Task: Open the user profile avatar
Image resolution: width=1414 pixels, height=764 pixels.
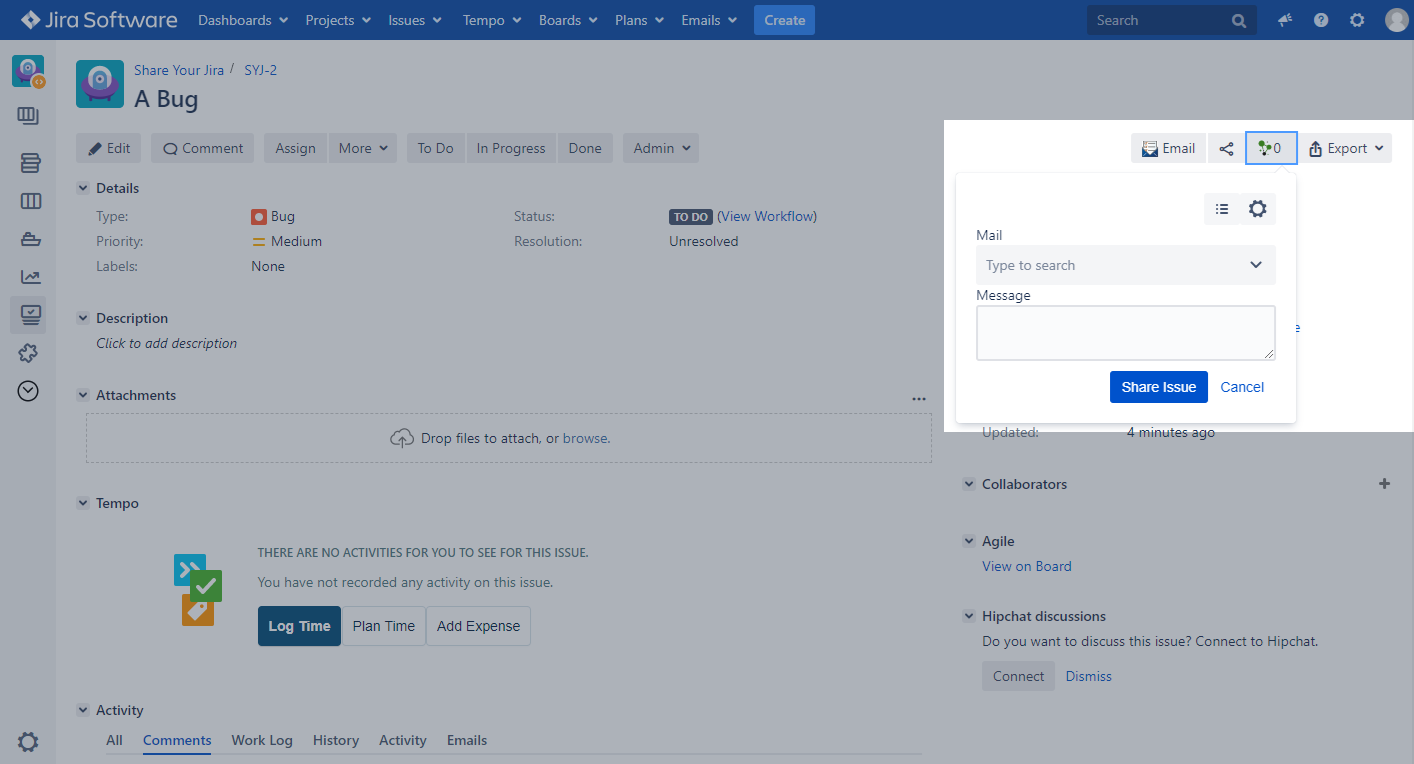Action: tap(1396, 20)
